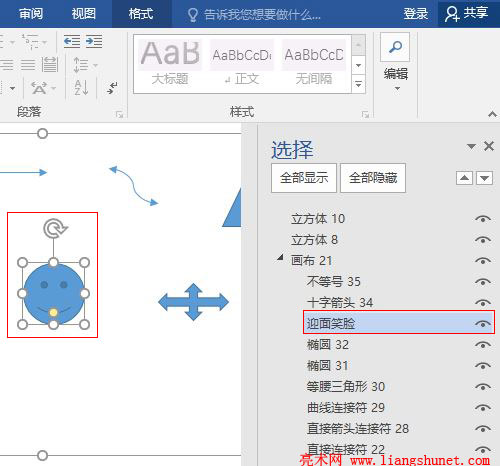Image resolution: width=500 pixels, height=466 pixels.
Task: Apply the 大标题 style
Action: pos(170,63)
